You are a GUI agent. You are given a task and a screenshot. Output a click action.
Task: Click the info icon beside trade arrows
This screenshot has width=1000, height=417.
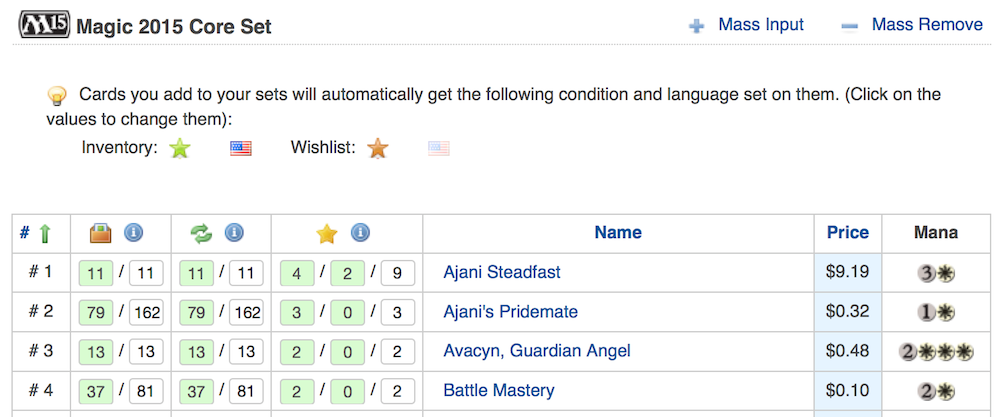[234, 233]
